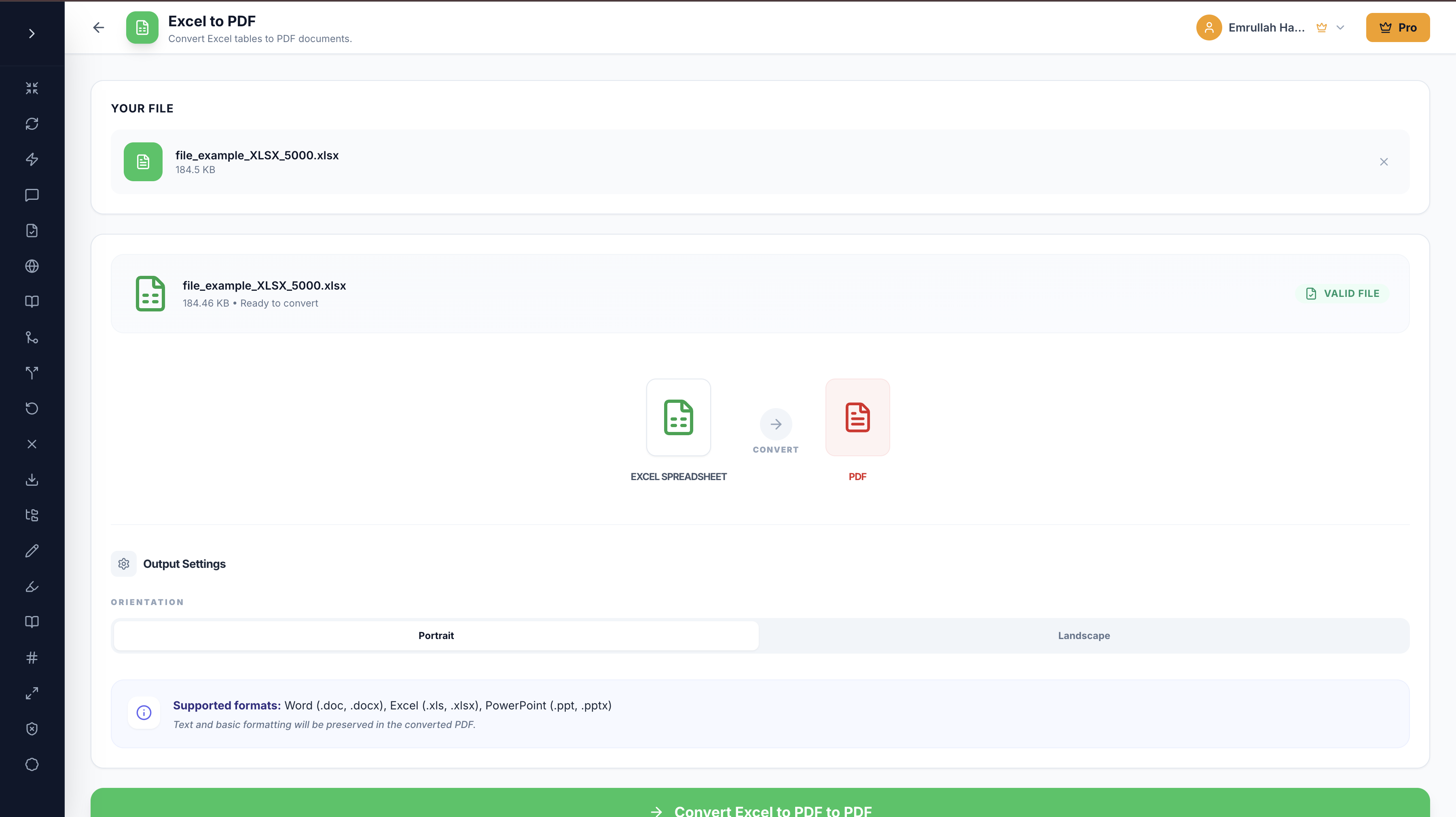This screenshot has height=817, width=1456.
Task: Open the Excel to PDF header icon
Action: [x=142, y=27]
